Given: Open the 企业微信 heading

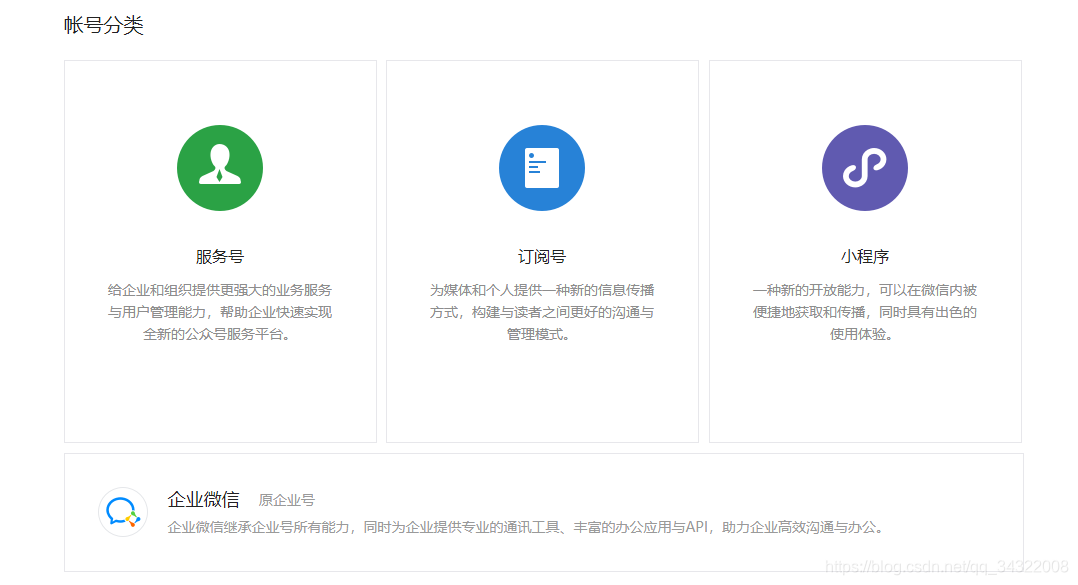Looking at the screenshot, I should [x=204, y=499].
